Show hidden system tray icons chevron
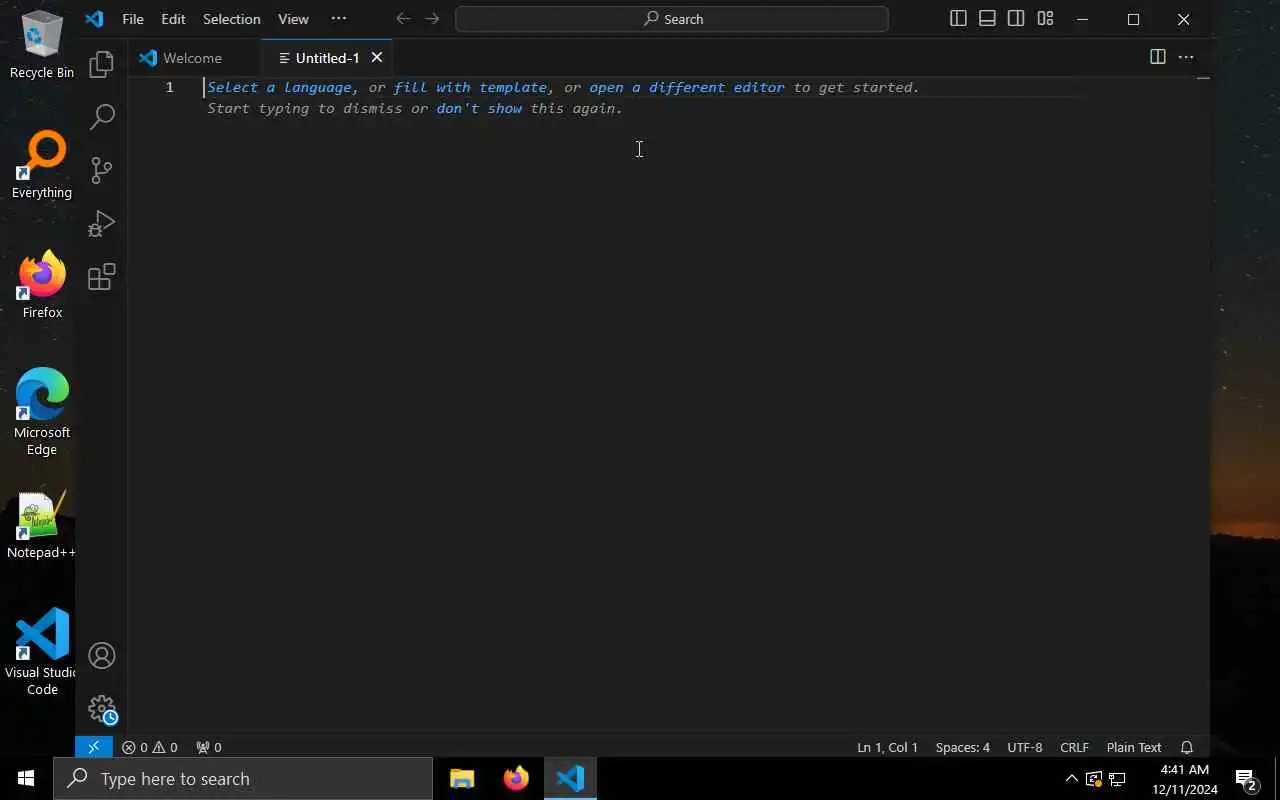 click(1071, 778)
